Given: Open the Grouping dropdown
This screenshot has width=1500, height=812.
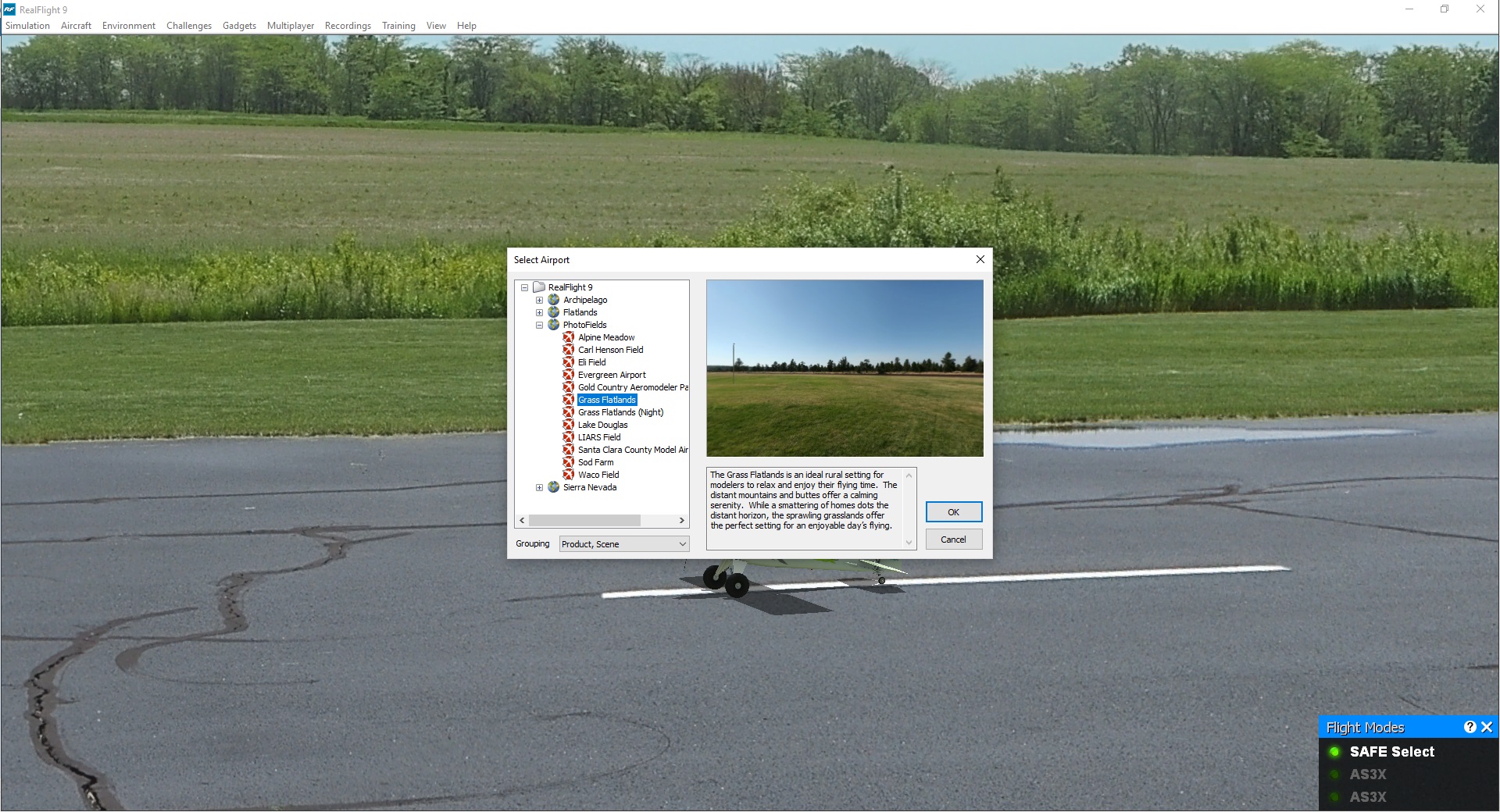Looking at the screenshot, I should pos(623,544).
